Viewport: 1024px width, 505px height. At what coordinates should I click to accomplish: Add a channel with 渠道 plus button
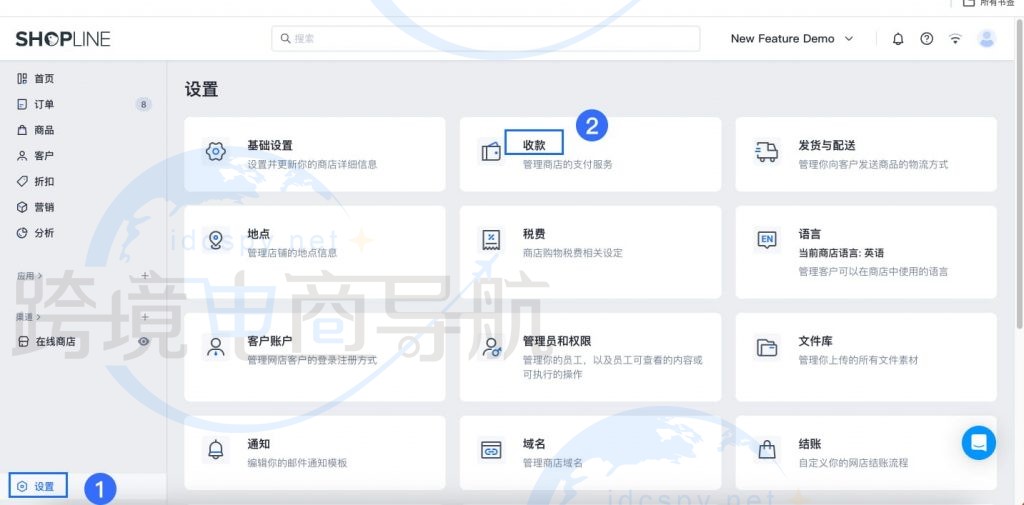(145, 317)
